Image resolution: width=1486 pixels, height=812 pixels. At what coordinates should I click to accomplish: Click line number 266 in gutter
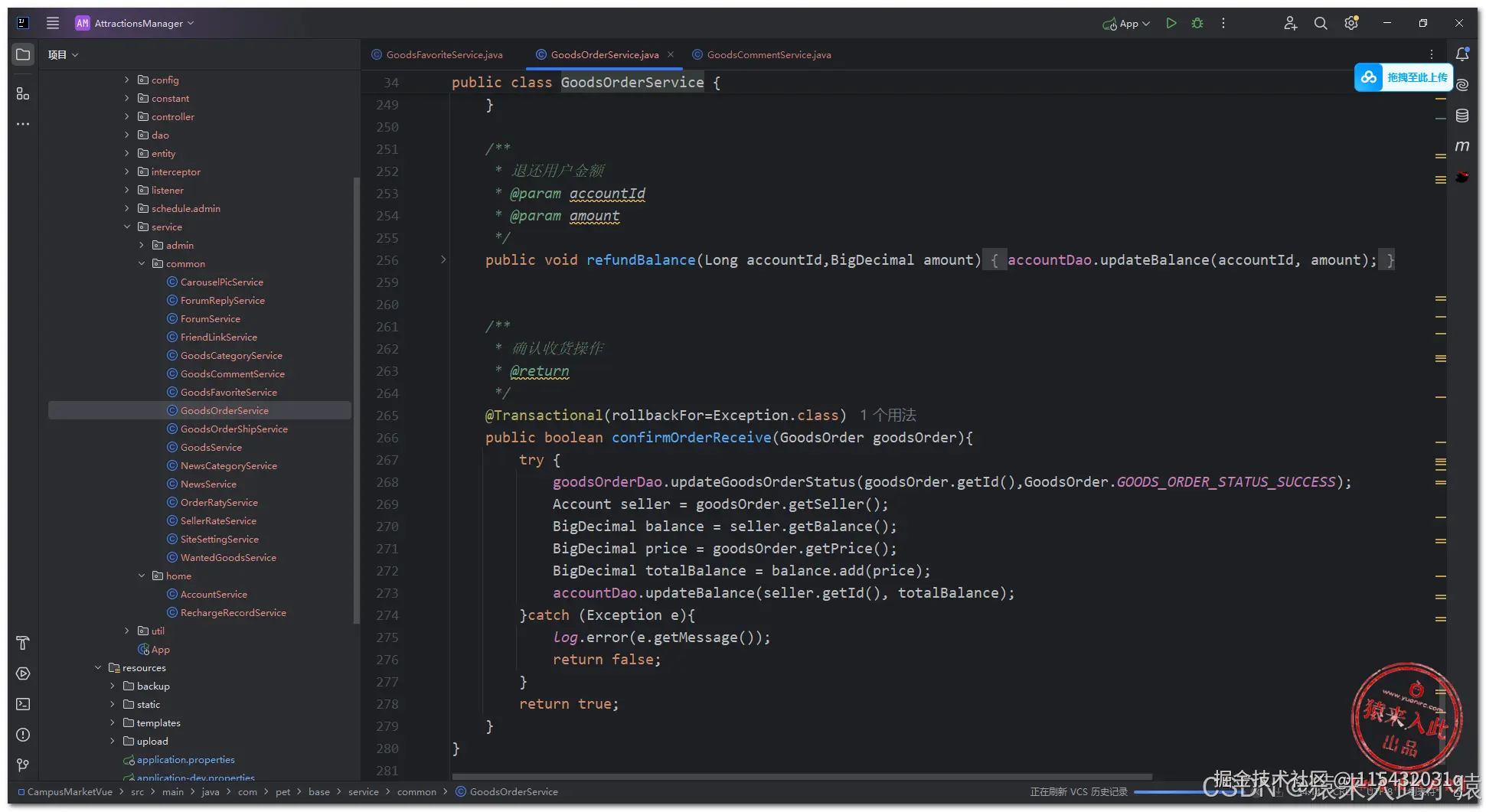coord(387,438)
